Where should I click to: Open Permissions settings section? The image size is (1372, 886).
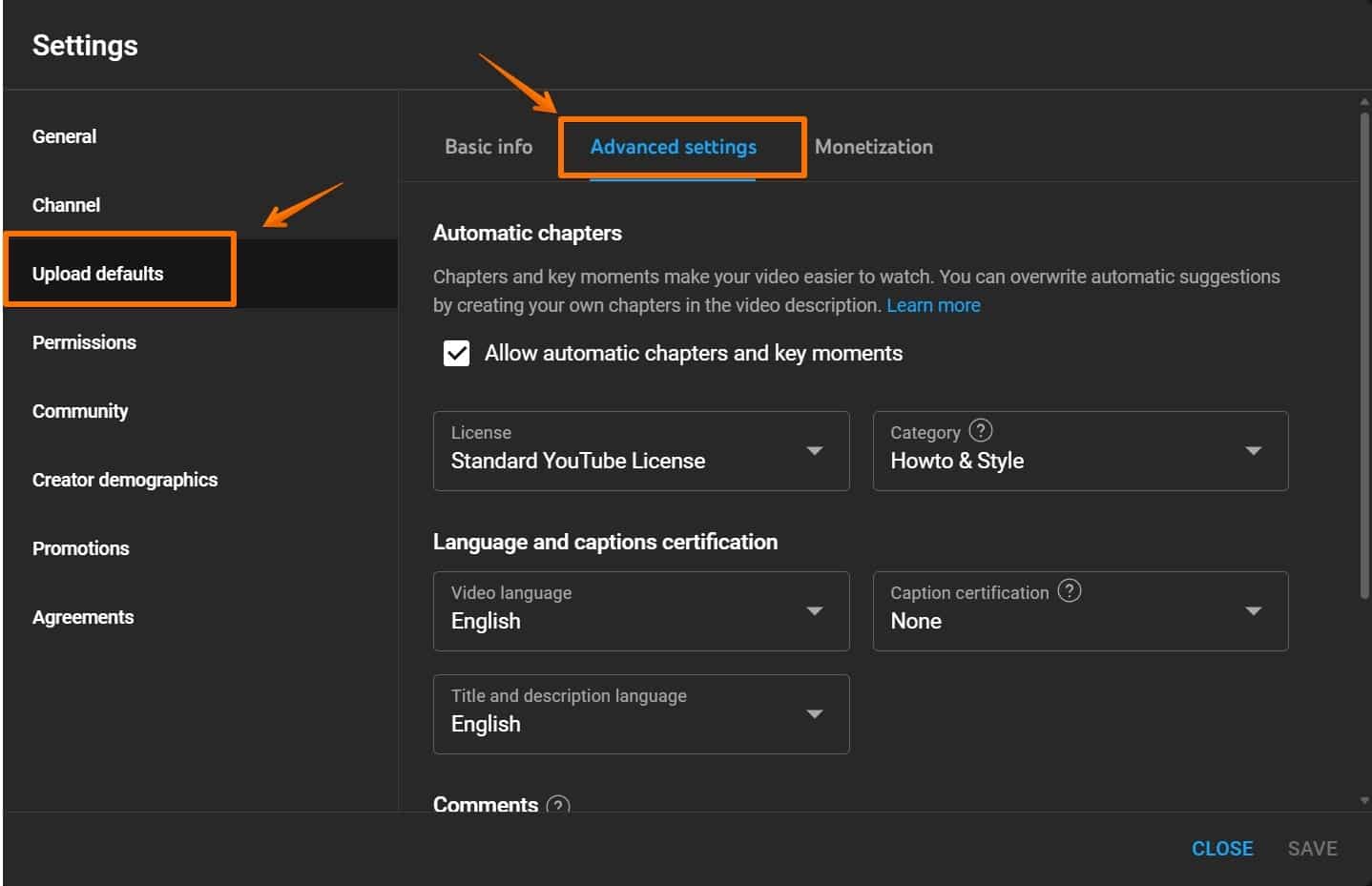click(x=84, y=342)
